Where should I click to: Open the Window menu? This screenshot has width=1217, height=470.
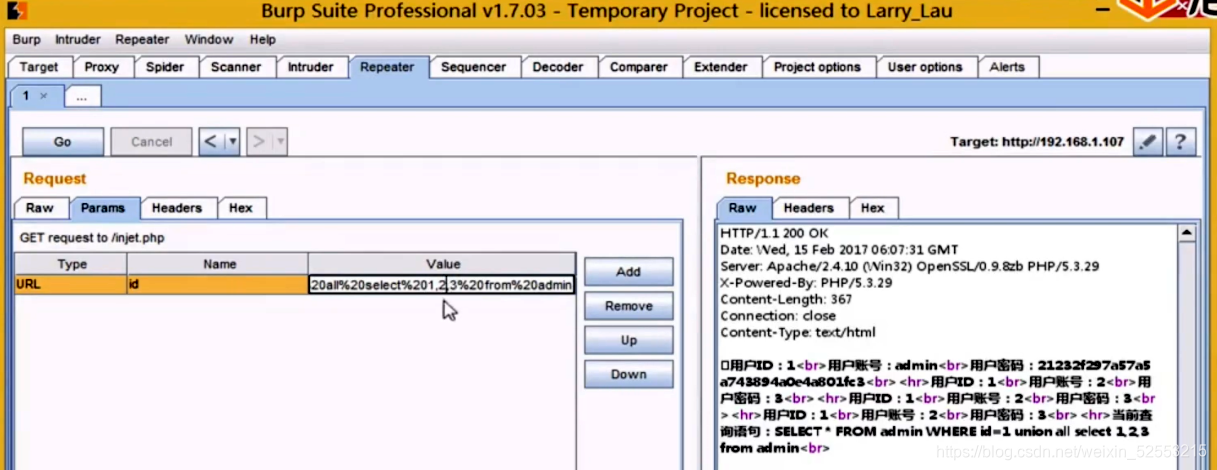(x=209, y=39)
